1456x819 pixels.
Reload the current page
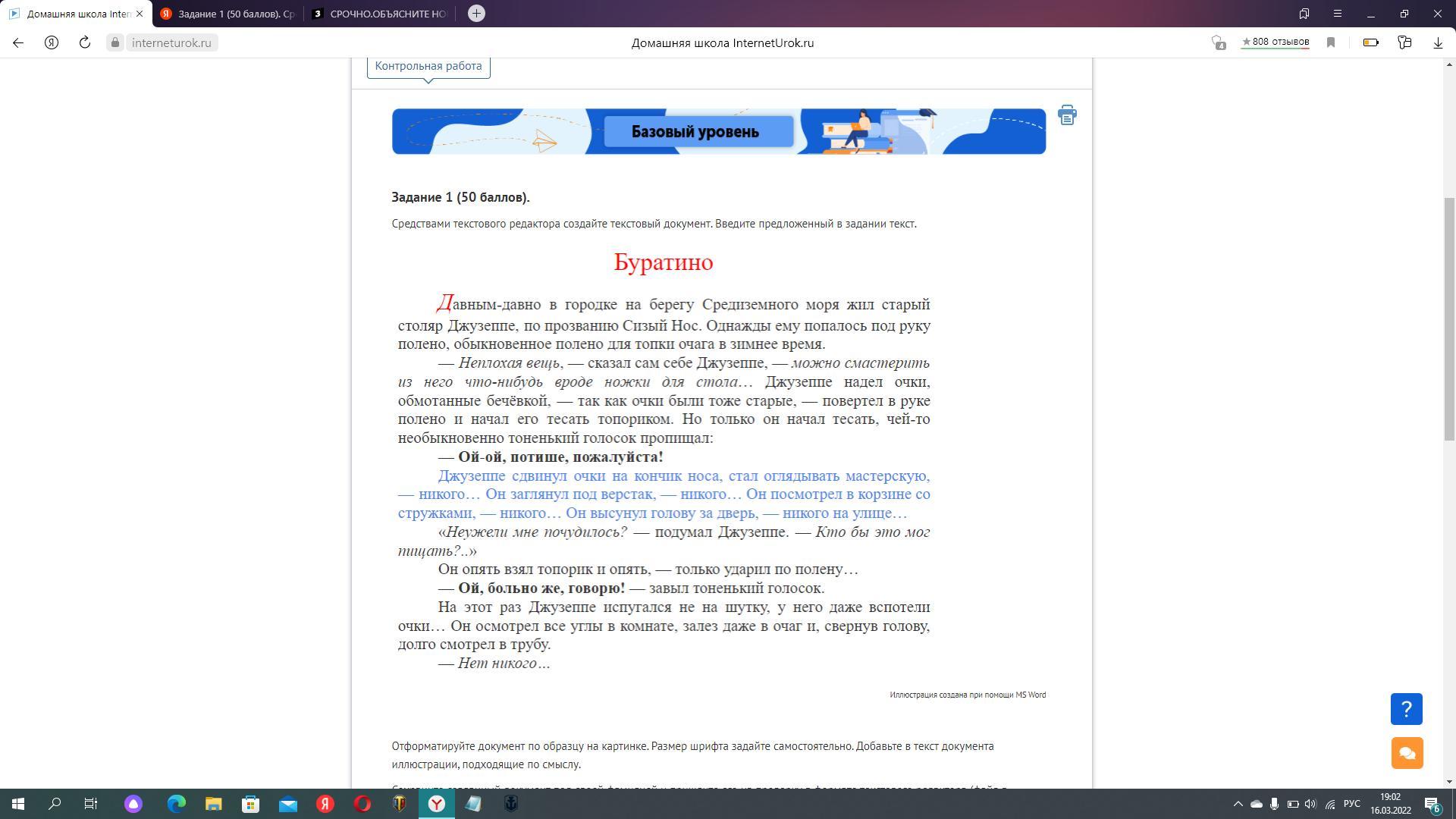point(85,42)
